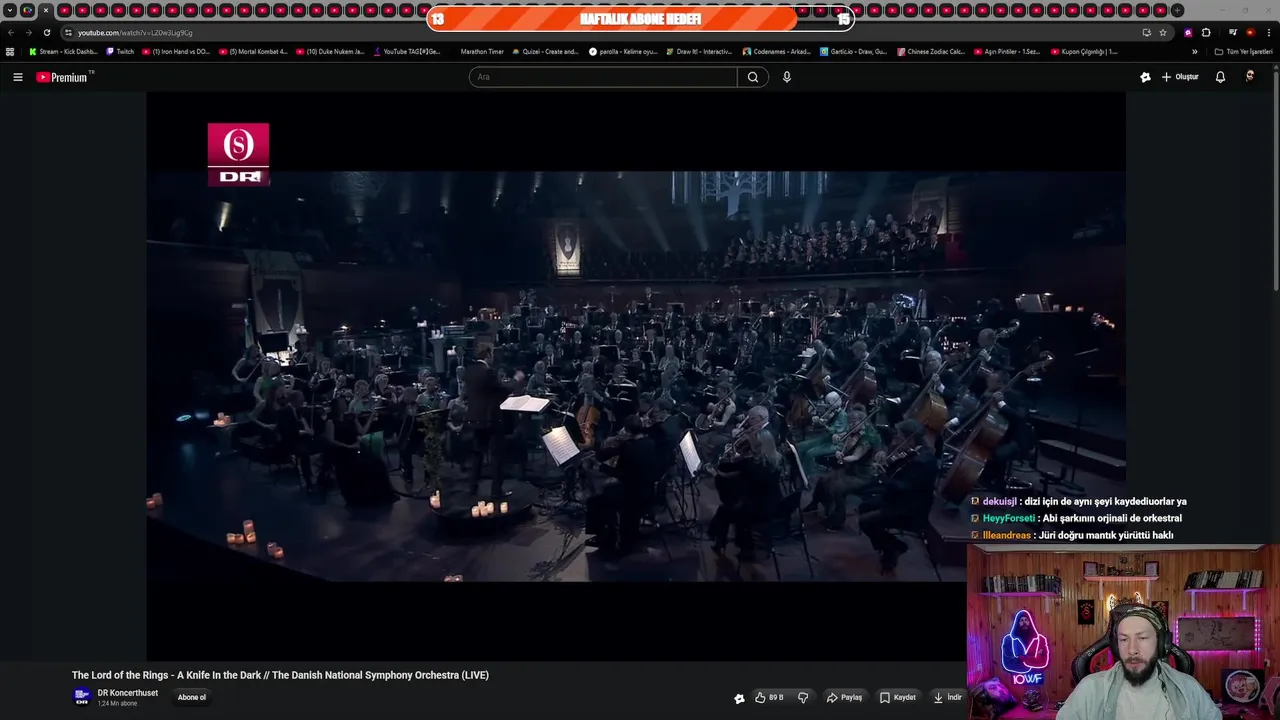Open a new browser tab with plus

point(1177,10)
